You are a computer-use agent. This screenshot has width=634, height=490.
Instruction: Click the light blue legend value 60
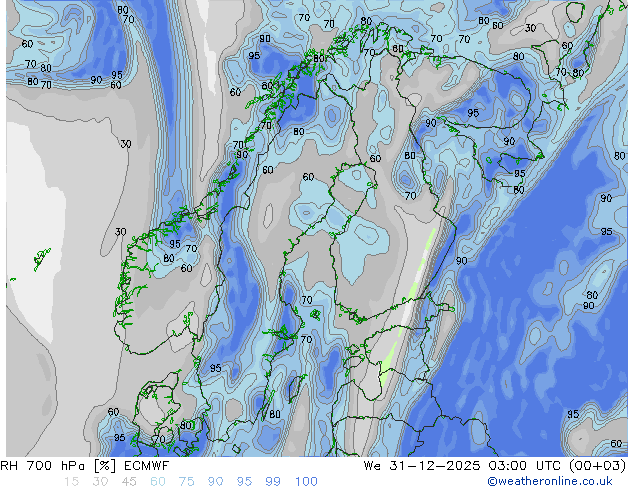pyautogui.click(x=158, y=482)
